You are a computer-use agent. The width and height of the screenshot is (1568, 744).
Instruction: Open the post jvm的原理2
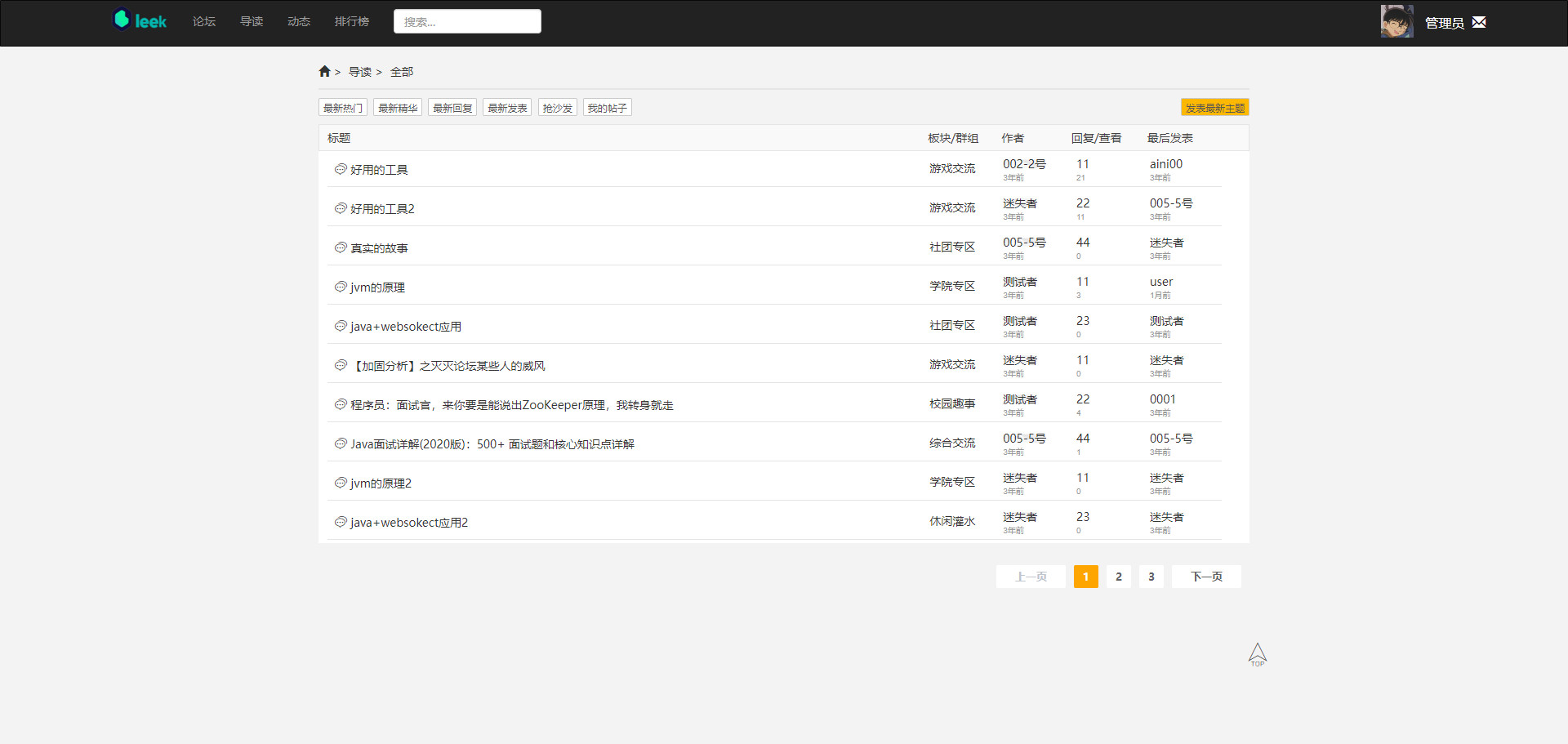[x=381, y=483]
